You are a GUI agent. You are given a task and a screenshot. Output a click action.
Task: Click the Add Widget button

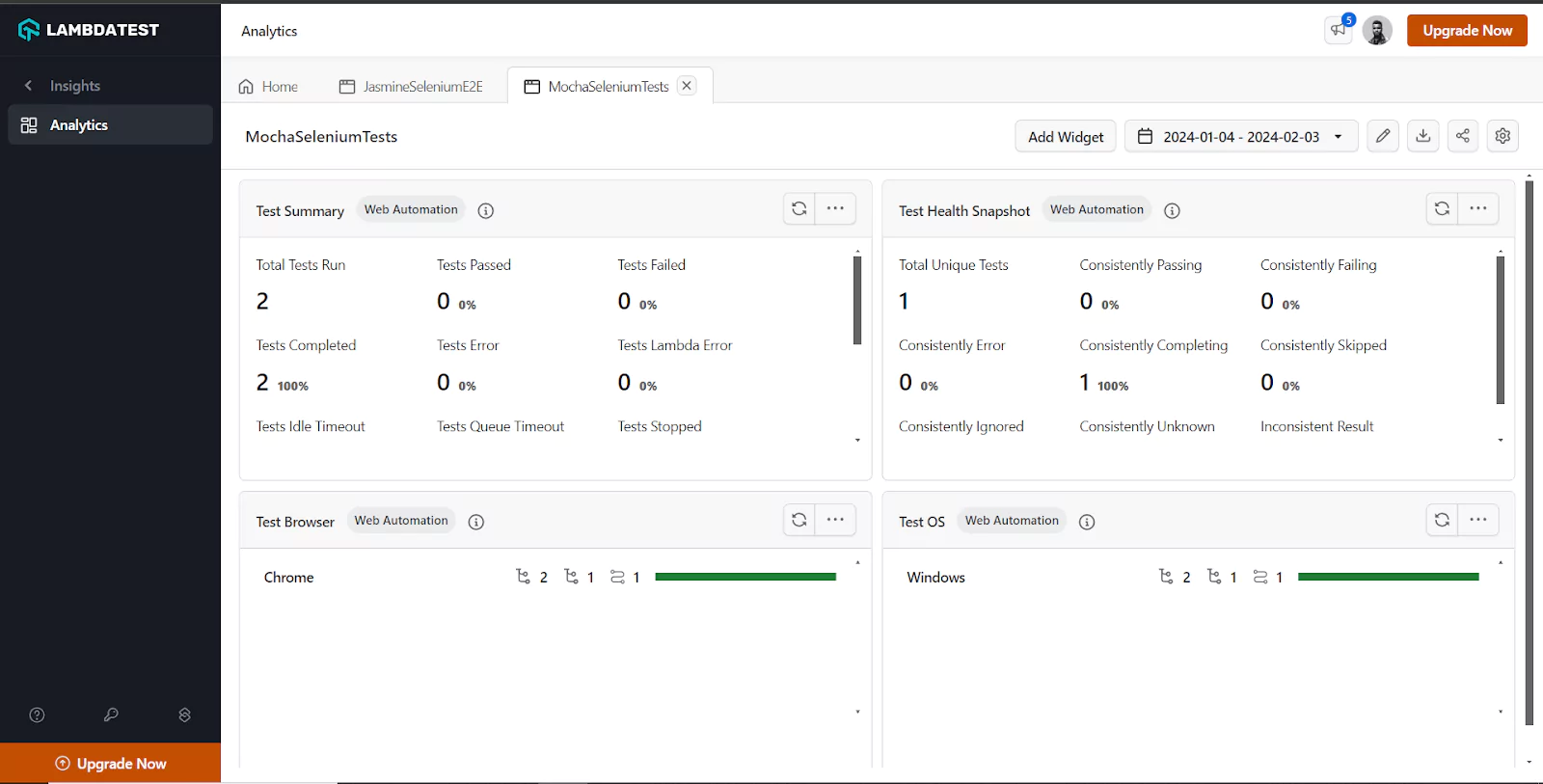(x=1066, y=137)
